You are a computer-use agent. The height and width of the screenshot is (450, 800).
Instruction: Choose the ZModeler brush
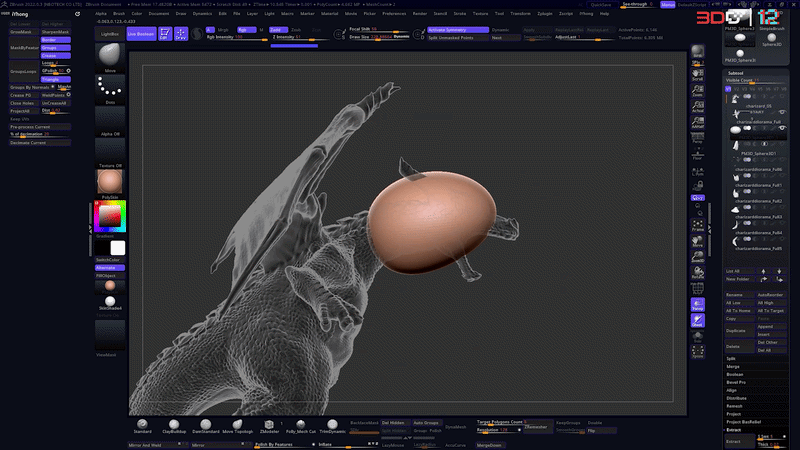click(269, 426)
